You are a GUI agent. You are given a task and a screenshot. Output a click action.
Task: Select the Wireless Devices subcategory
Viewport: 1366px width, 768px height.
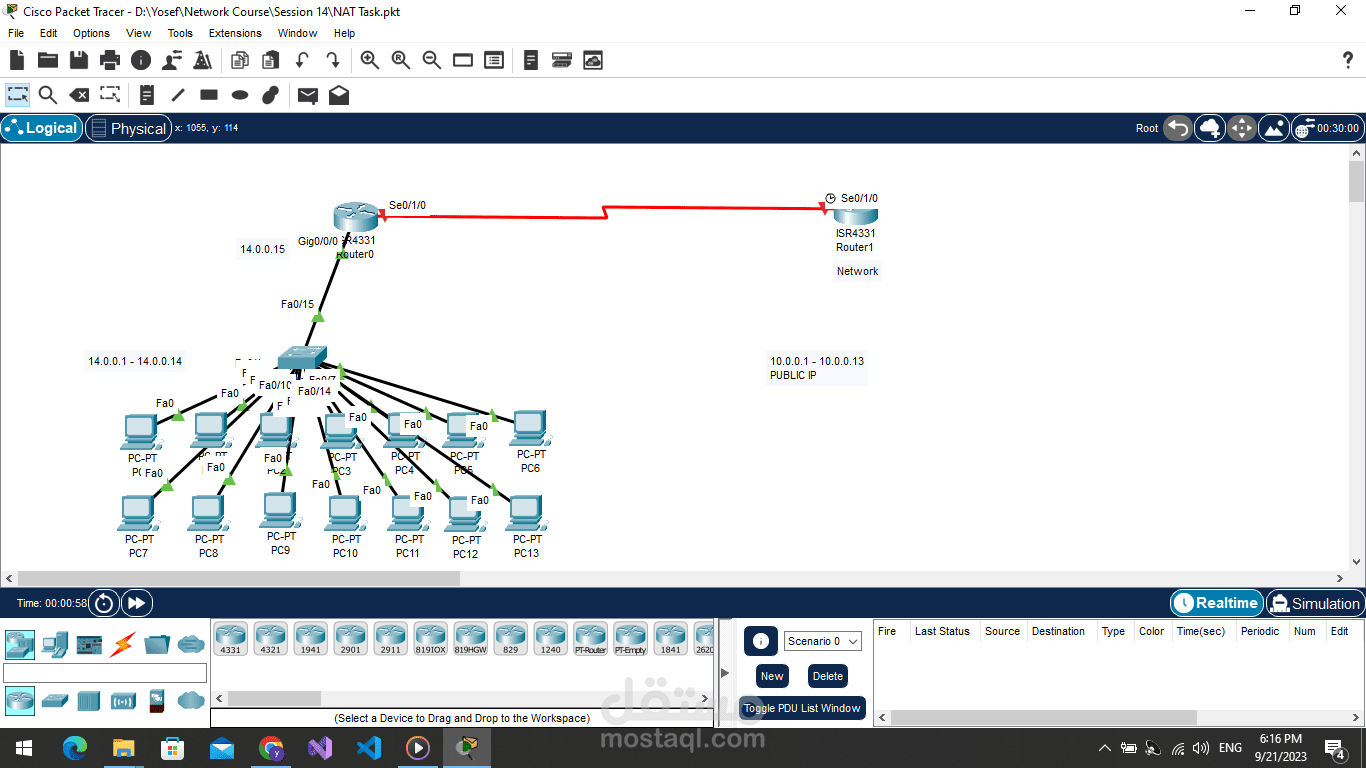point(123,700)
